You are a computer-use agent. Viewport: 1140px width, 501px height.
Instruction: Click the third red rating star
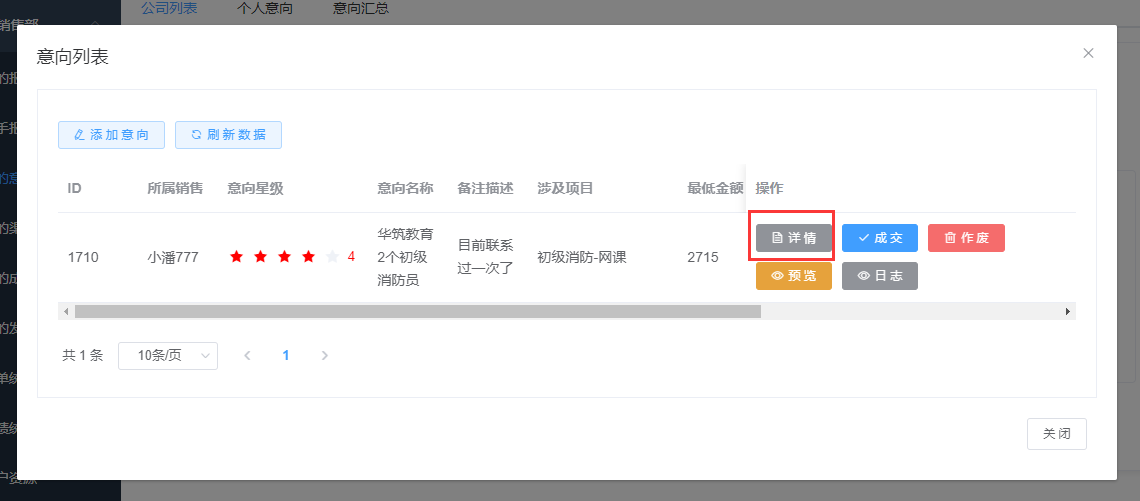285,257
